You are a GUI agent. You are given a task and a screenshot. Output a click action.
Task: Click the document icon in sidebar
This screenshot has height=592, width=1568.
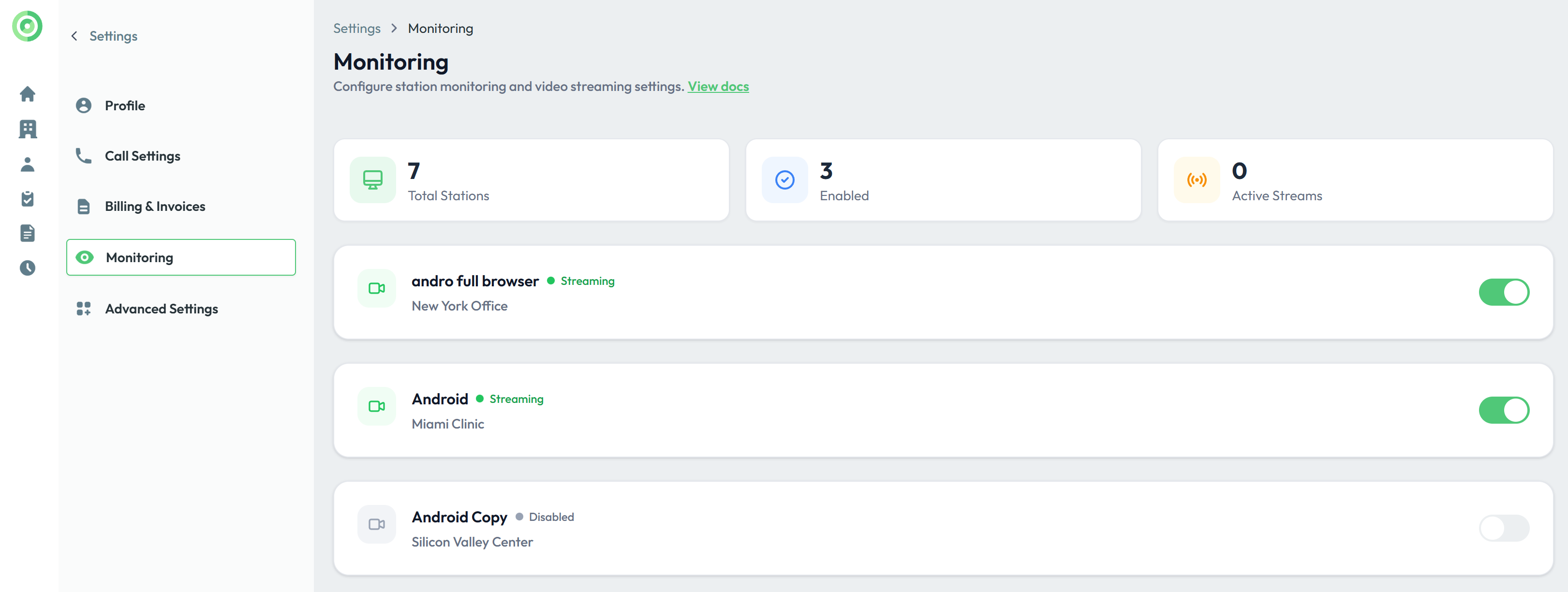pyautogui.click(x=28, y=233)
